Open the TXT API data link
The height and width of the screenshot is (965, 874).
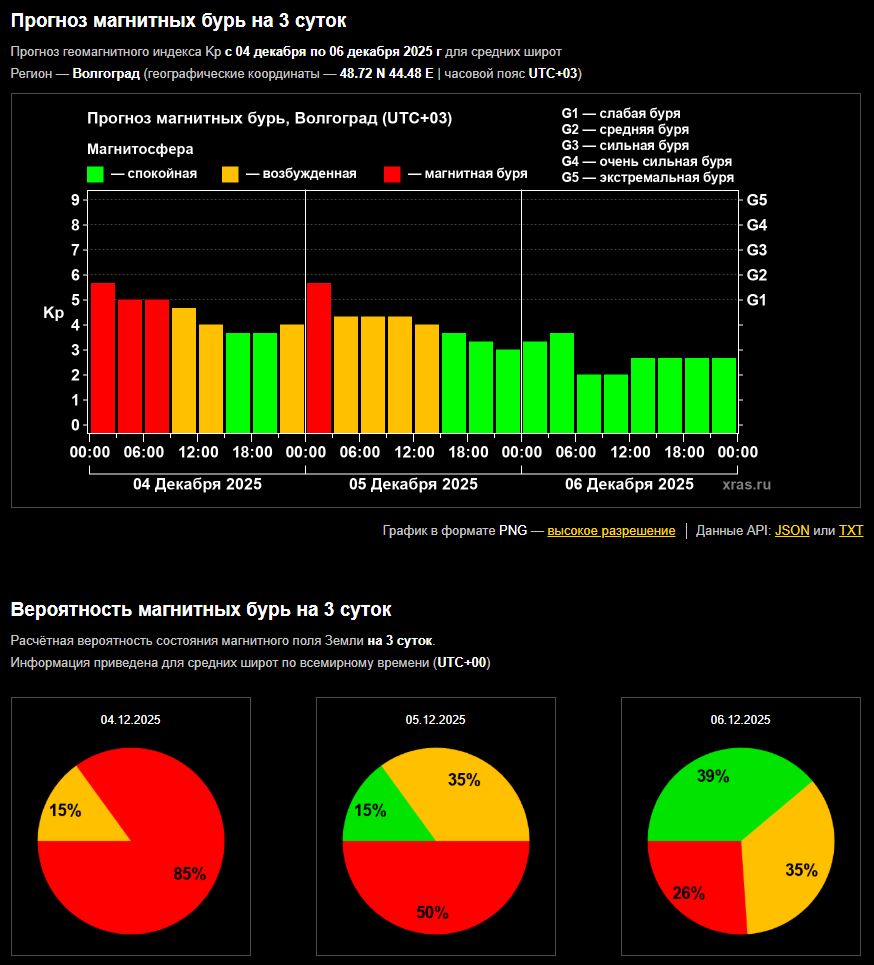pos(850,531)
